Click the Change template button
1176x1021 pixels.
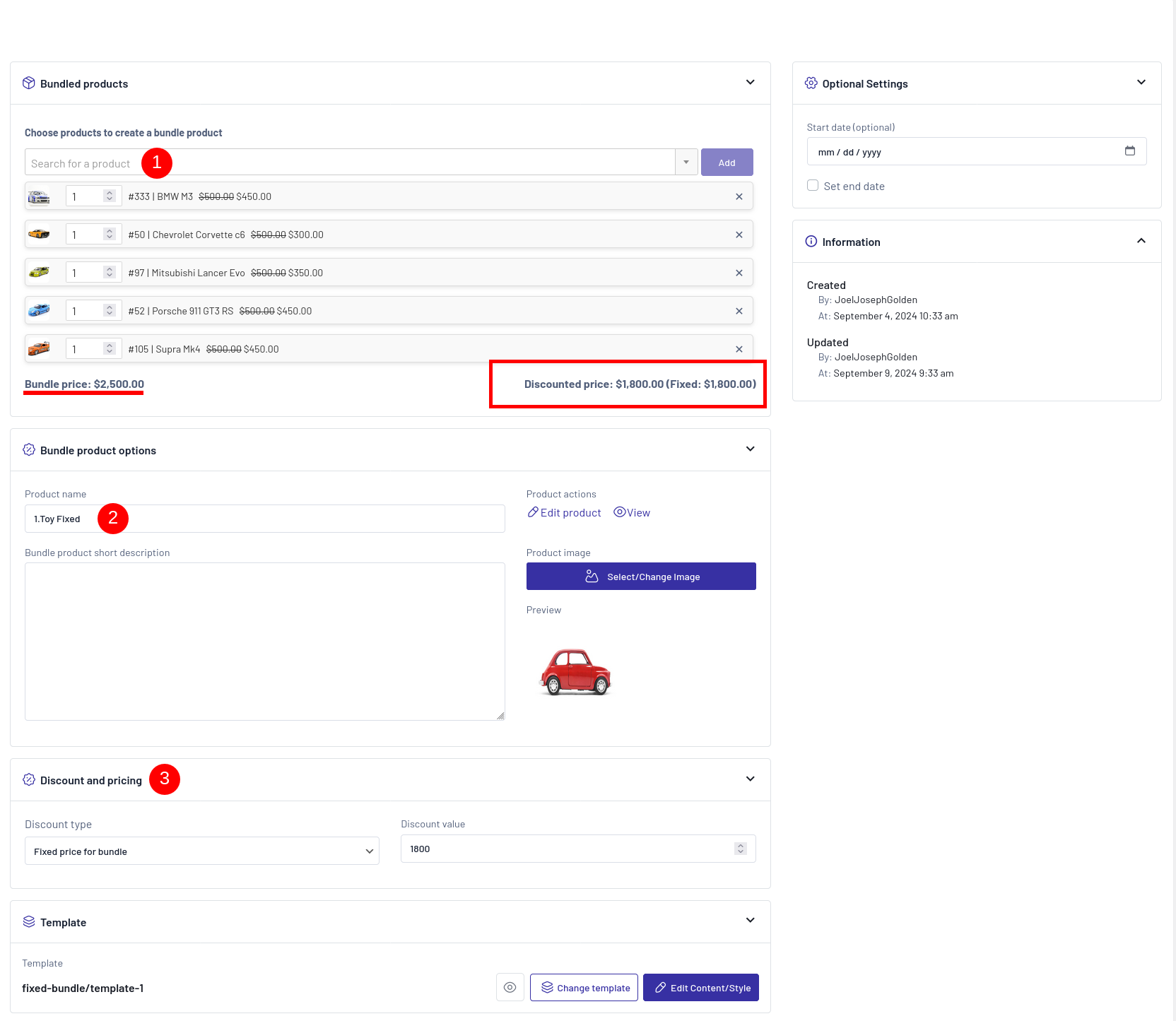coord(584,988)
